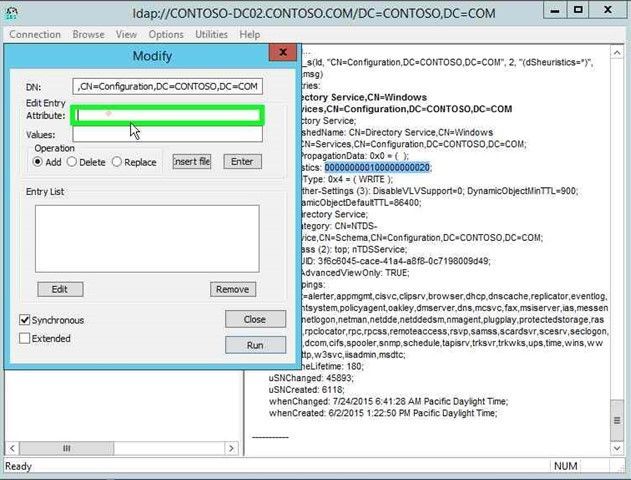Open the Utilities menu
This screenshot has height=480, width=631.
[x=212, y=35]
